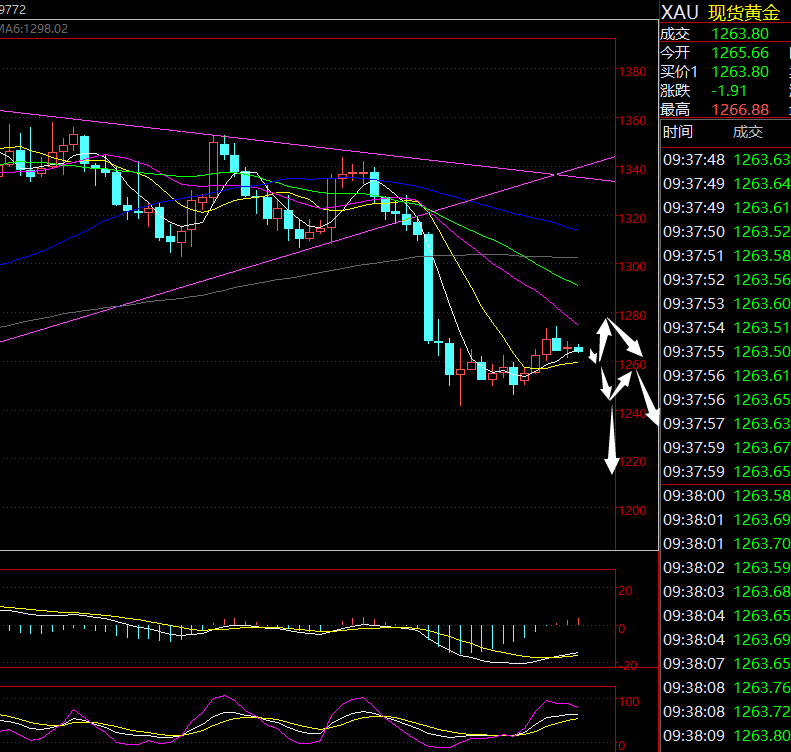Click the MACD axis label 20

point(626,591)
